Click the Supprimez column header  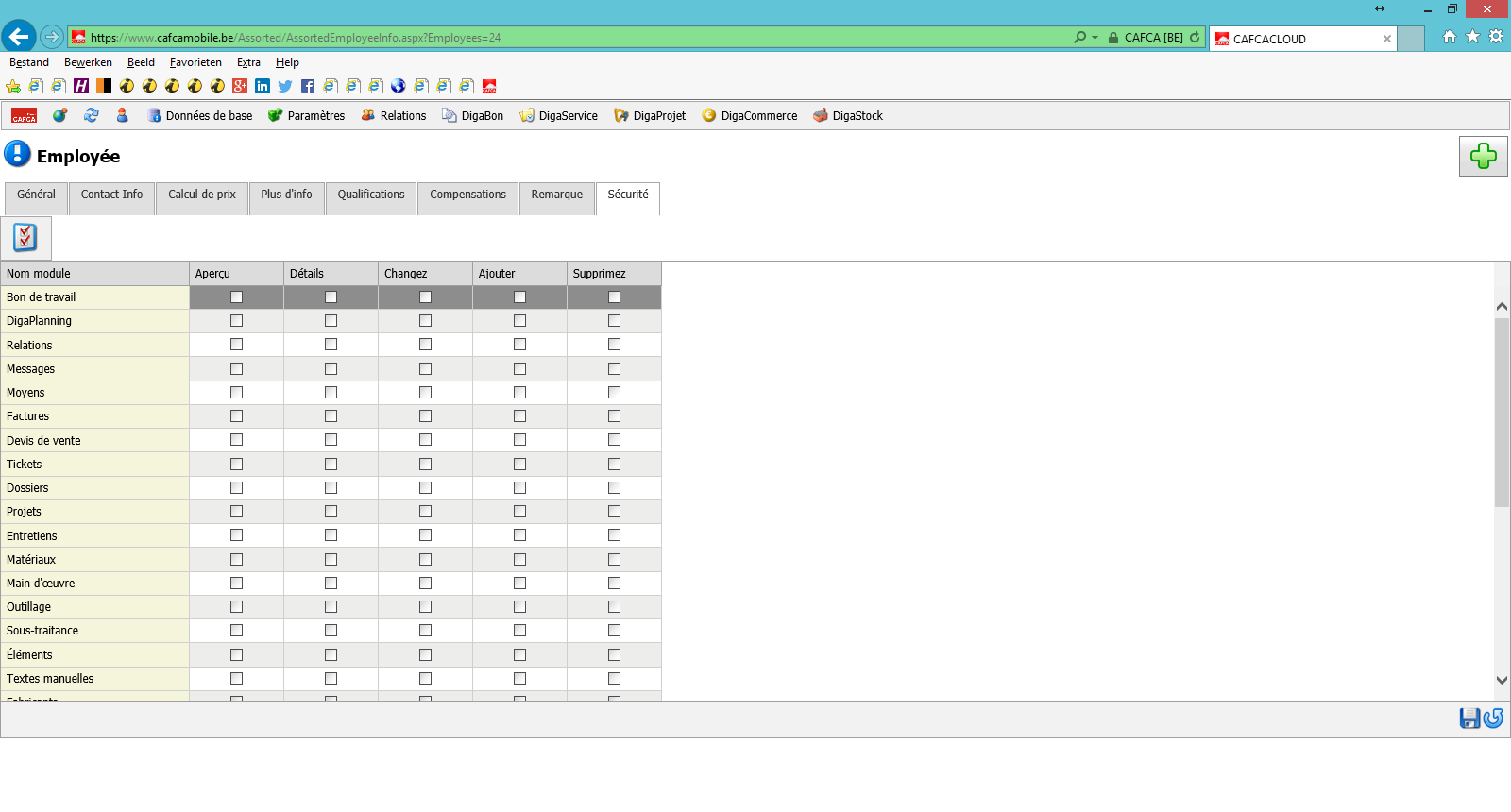pyautogui.click(x=614, y=274)
